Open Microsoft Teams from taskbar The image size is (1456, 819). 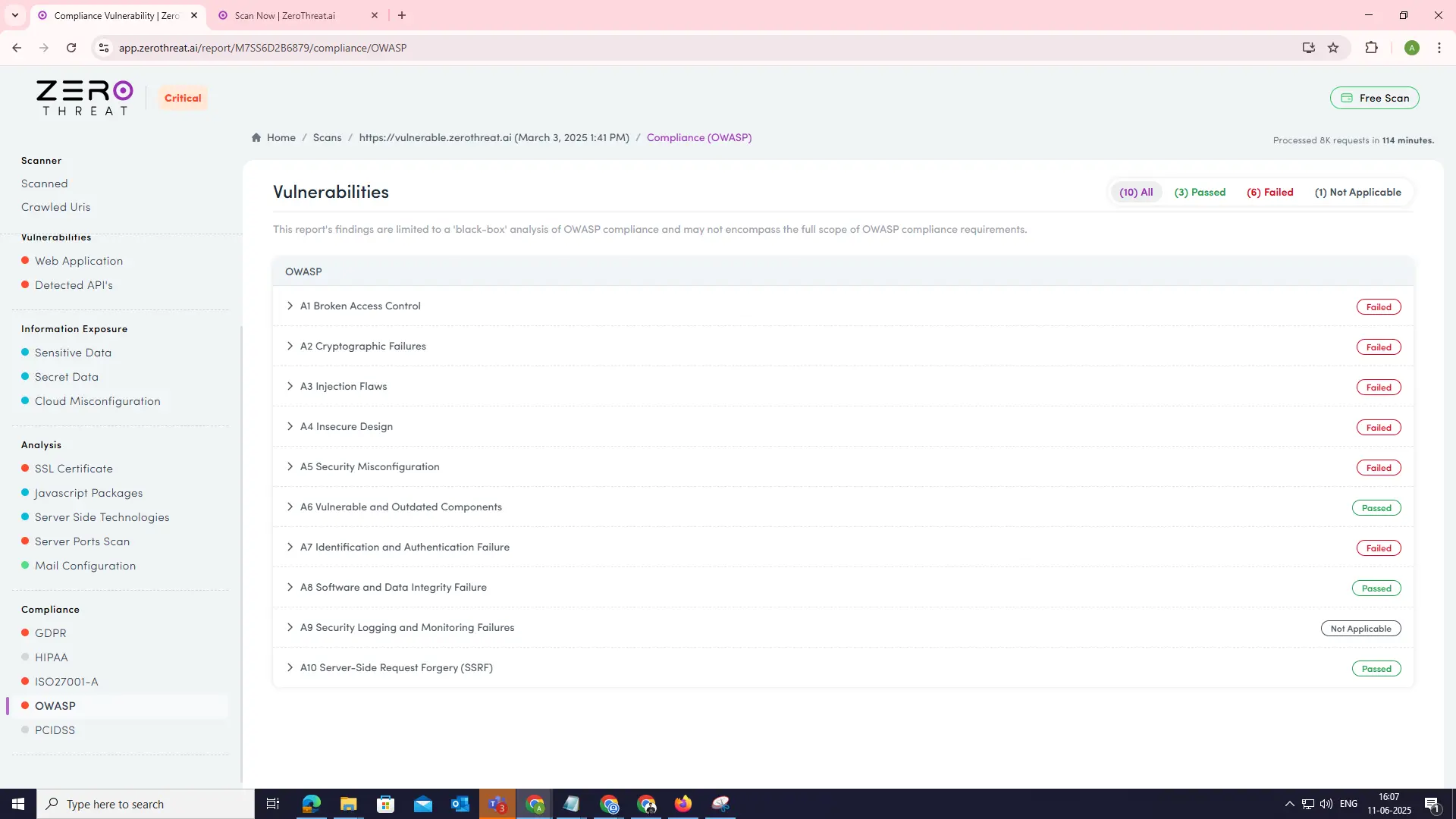[x=497, y=804]
